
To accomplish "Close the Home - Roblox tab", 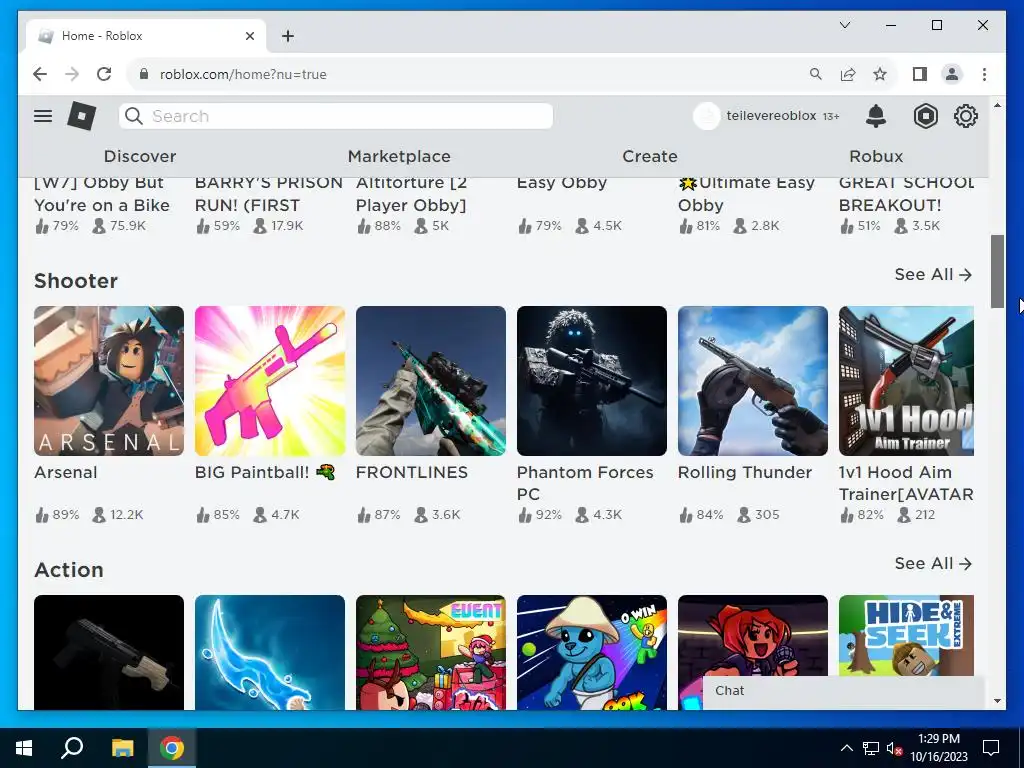I will (249, 36).
